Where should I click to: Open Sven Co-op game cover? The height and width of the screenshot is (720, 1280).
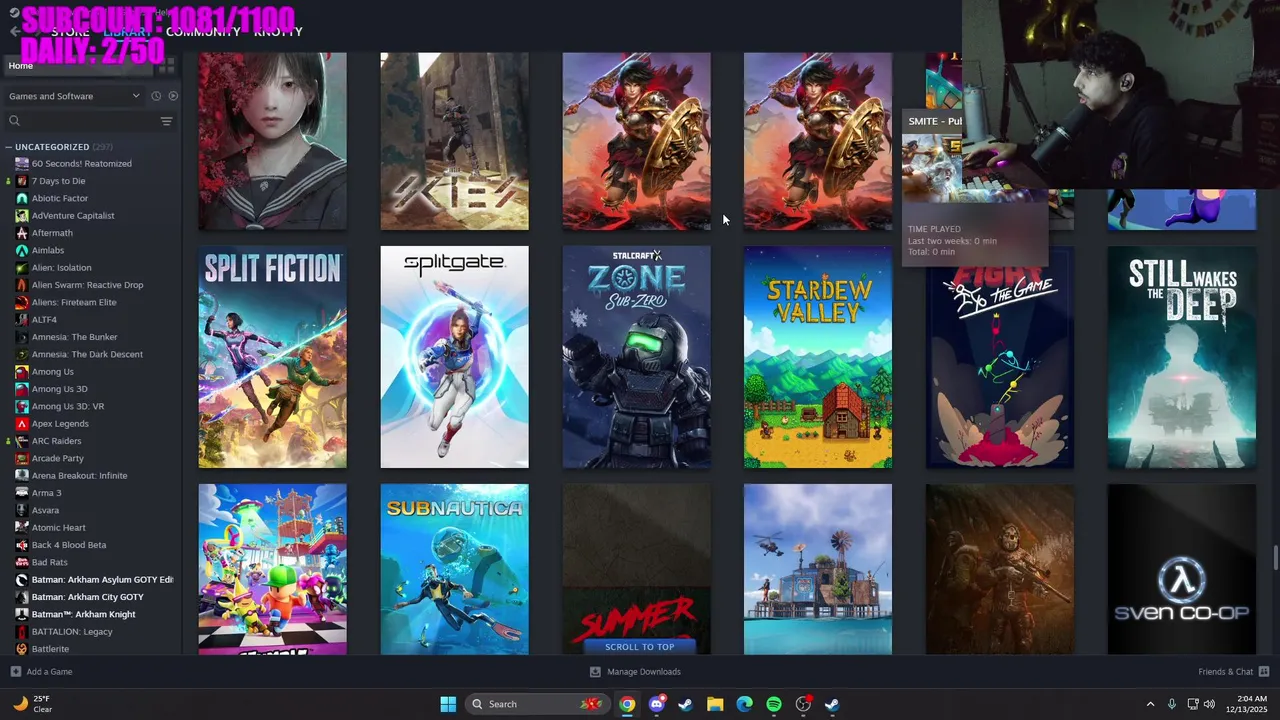tap(1182, 569)
